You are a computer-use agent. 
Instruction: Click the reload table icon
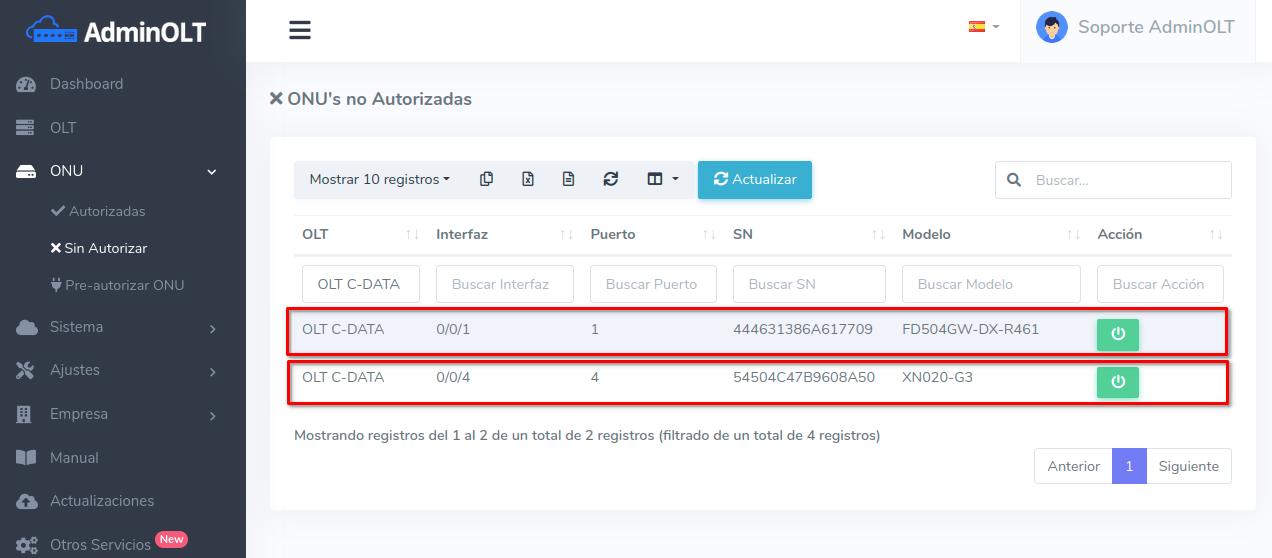610,179
